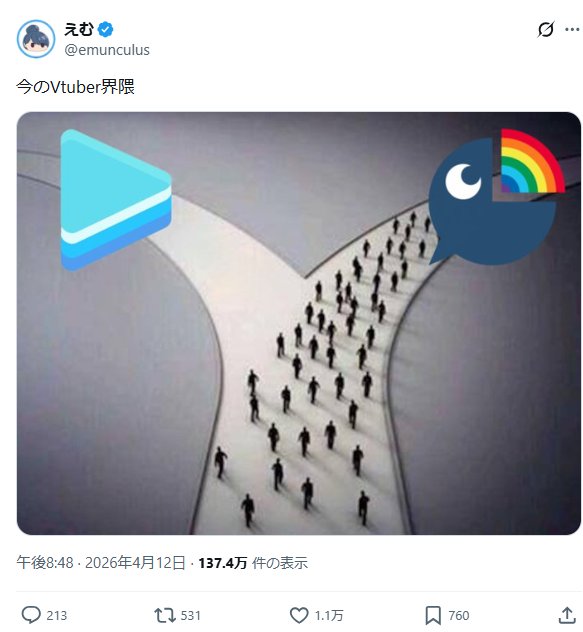The width and height of the screenshot is (583, 632).
Task: Click the rainbow speech bubble logo
Action: click(497, 197)
